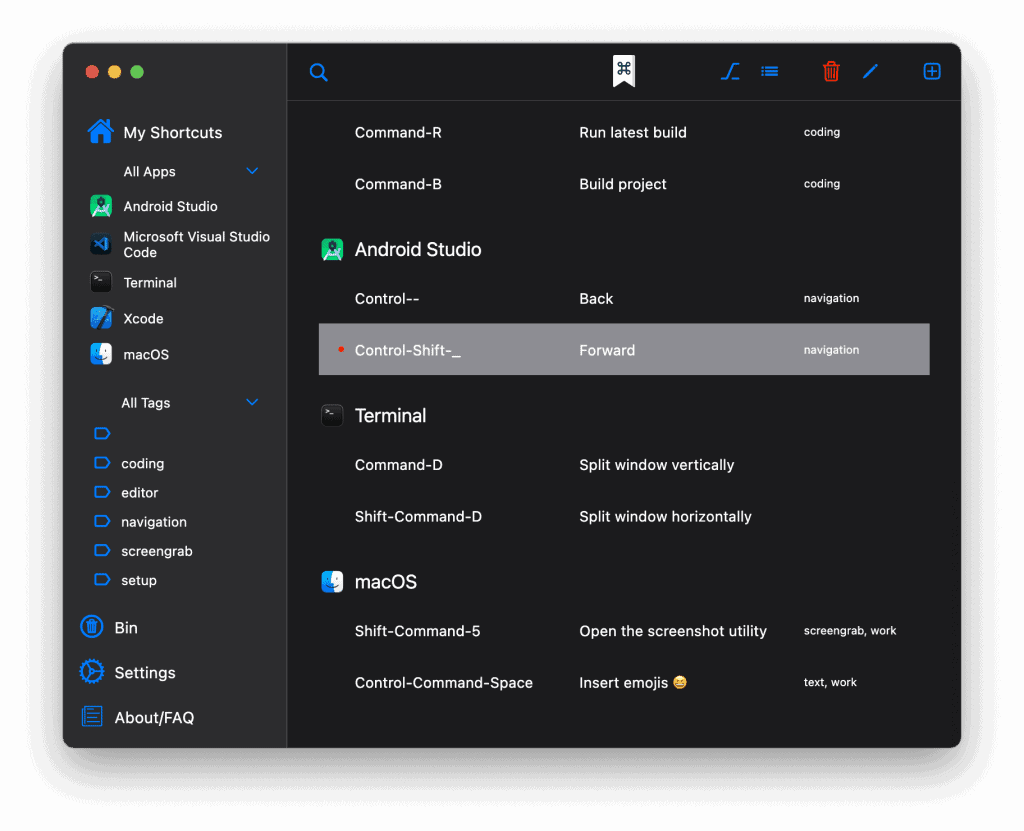The width and height of the screenshot is (1024, 831).
Task: Select the highlighted Control-Shift-_ Forward row
Action: pyautogui.click(x=624, y=350)
